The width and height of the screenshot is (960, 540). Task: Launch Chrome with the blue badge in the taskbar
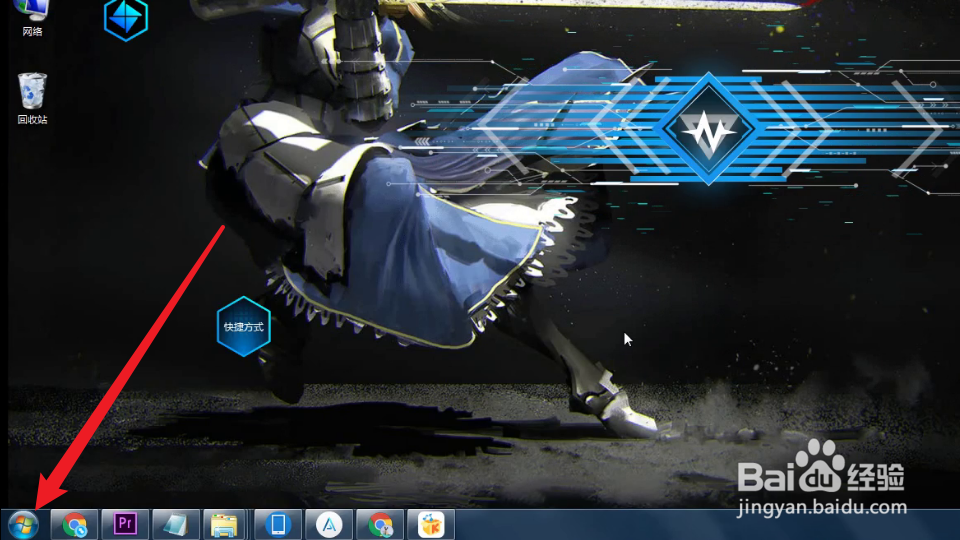pyautogui.click(x=74, y=525)
